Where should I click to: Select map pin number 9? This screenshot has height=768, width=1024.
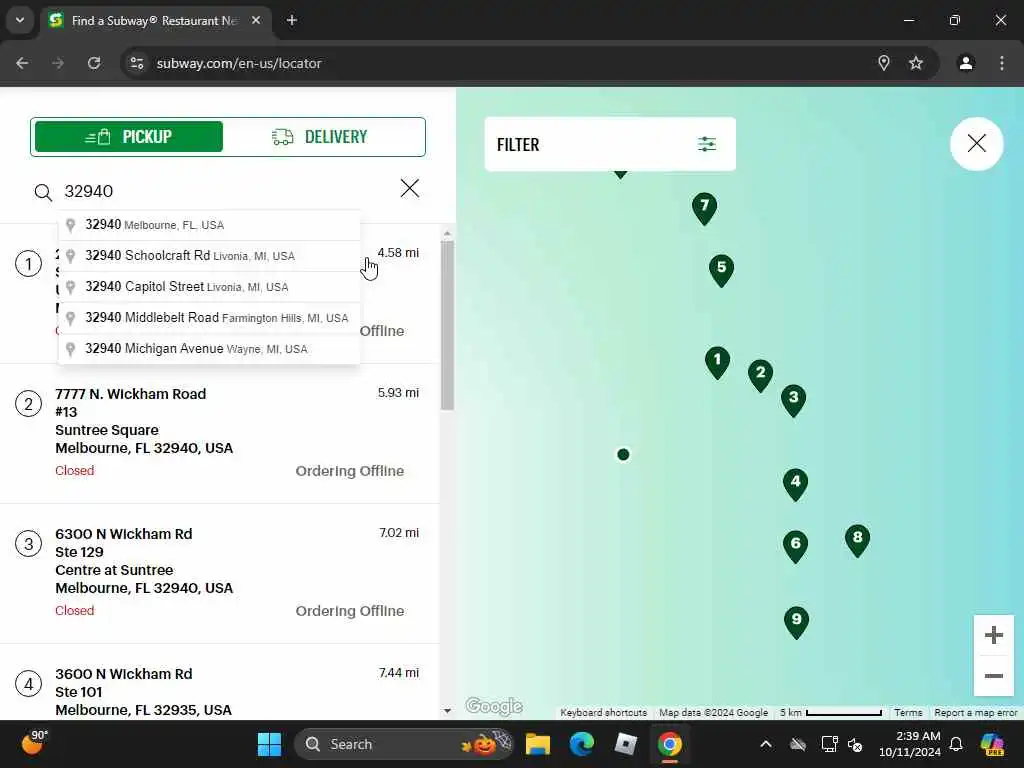[796, 622]
